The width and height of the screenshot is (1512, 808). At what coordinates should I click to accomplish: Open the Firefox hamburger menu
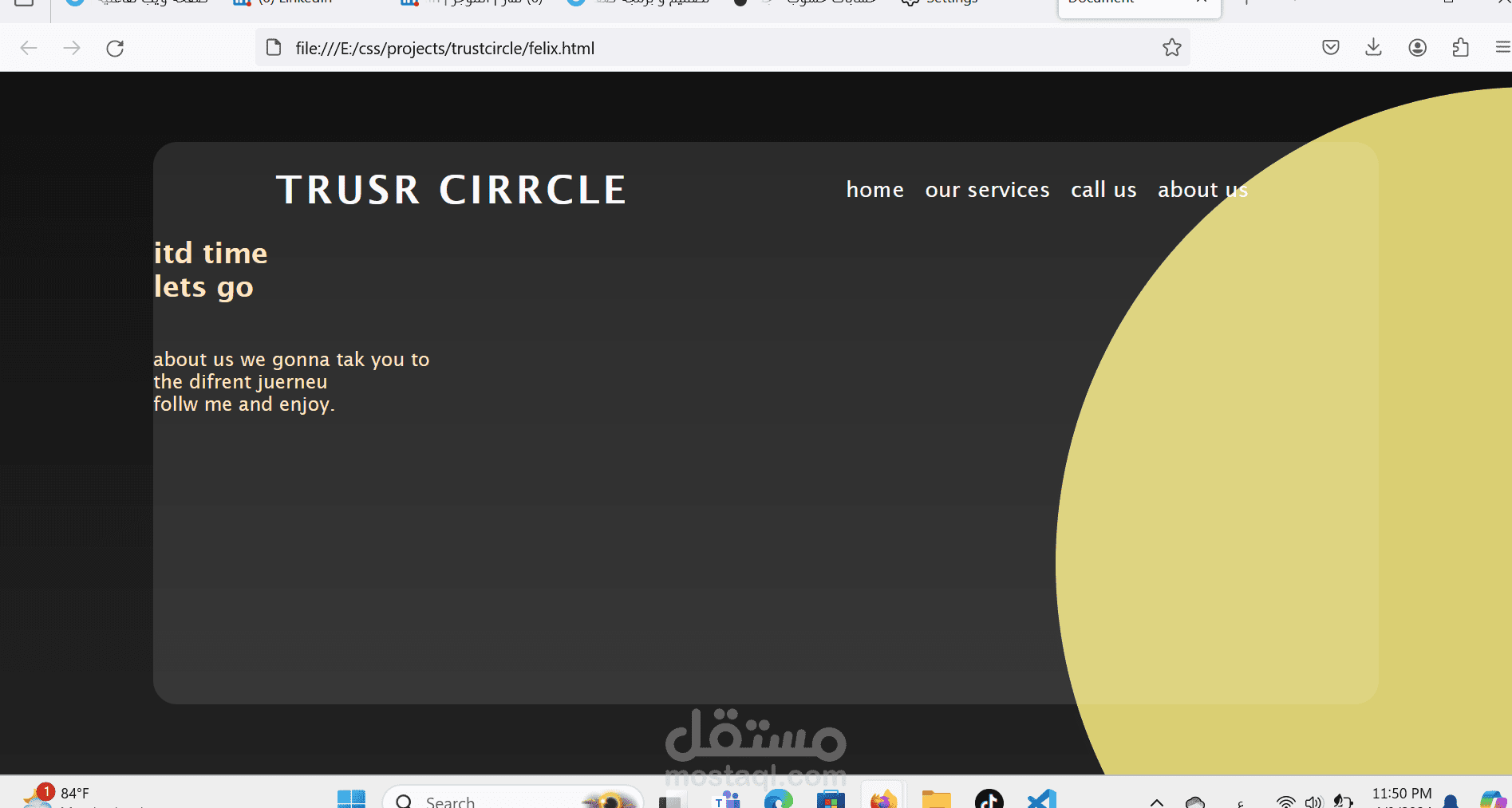tap(1502, 48)
